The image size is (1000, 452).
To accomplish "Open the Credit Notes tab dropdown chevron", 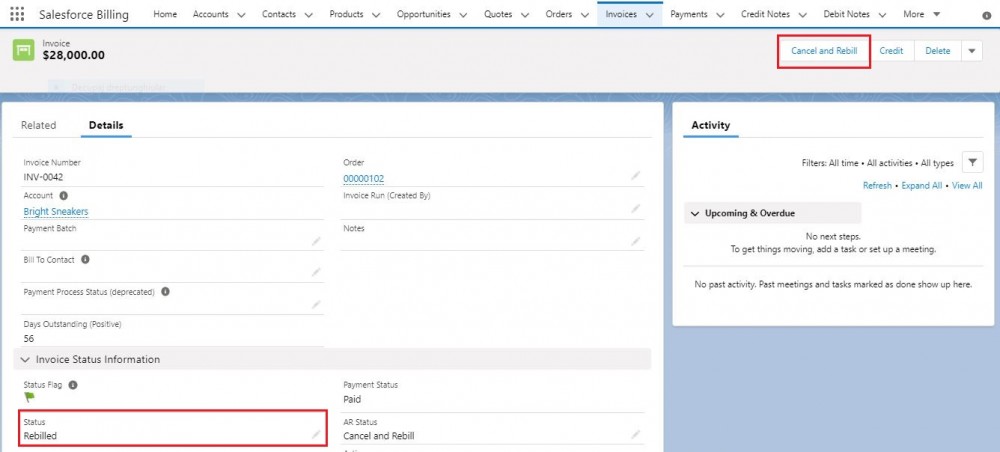I will click(802, 15).
